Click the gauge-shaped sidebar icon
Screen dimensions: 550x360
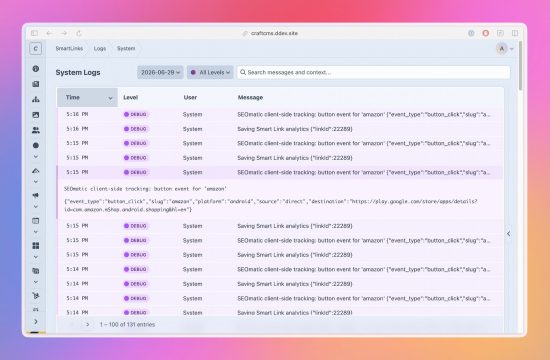click(x=36, y=171)
